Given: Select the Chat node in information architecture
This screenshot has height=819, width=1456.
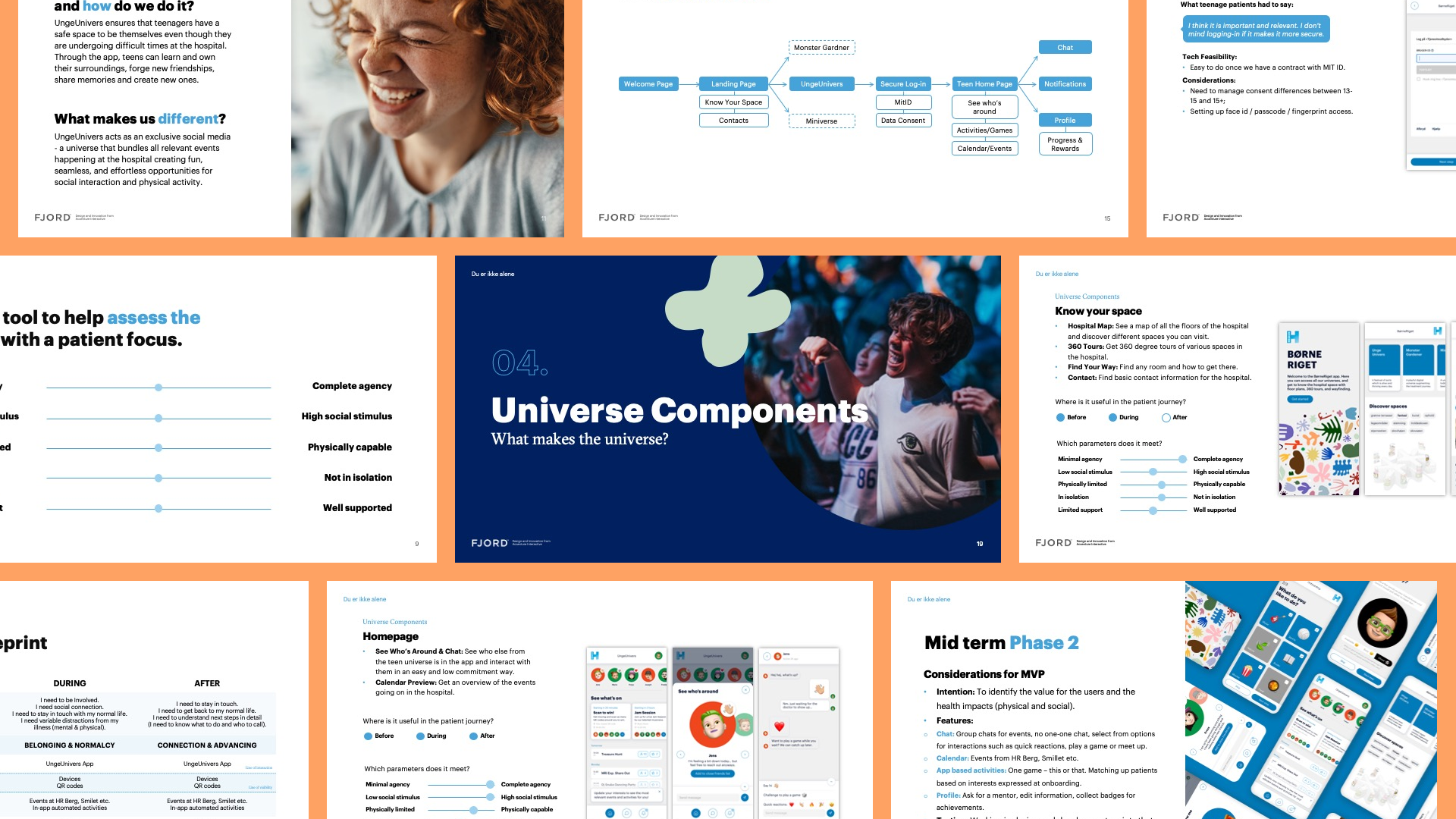Looking at the screenshot, I should tap(1063, 47).
